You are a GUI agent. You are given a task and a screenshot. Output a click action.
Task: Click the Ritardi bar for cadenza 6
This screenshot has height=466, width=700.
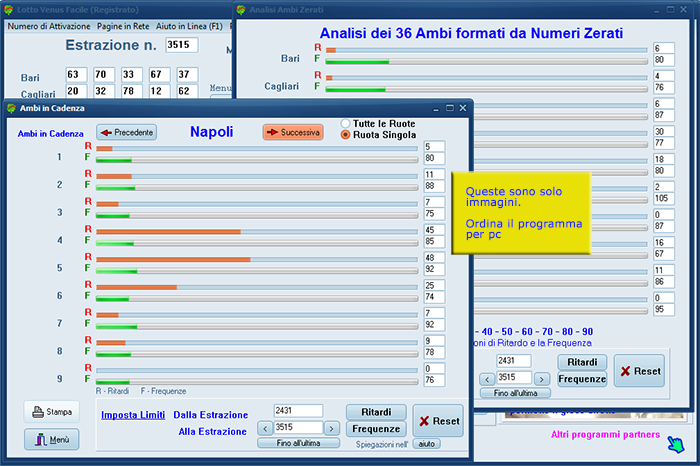pyautogui.click(x=257, y=287)
